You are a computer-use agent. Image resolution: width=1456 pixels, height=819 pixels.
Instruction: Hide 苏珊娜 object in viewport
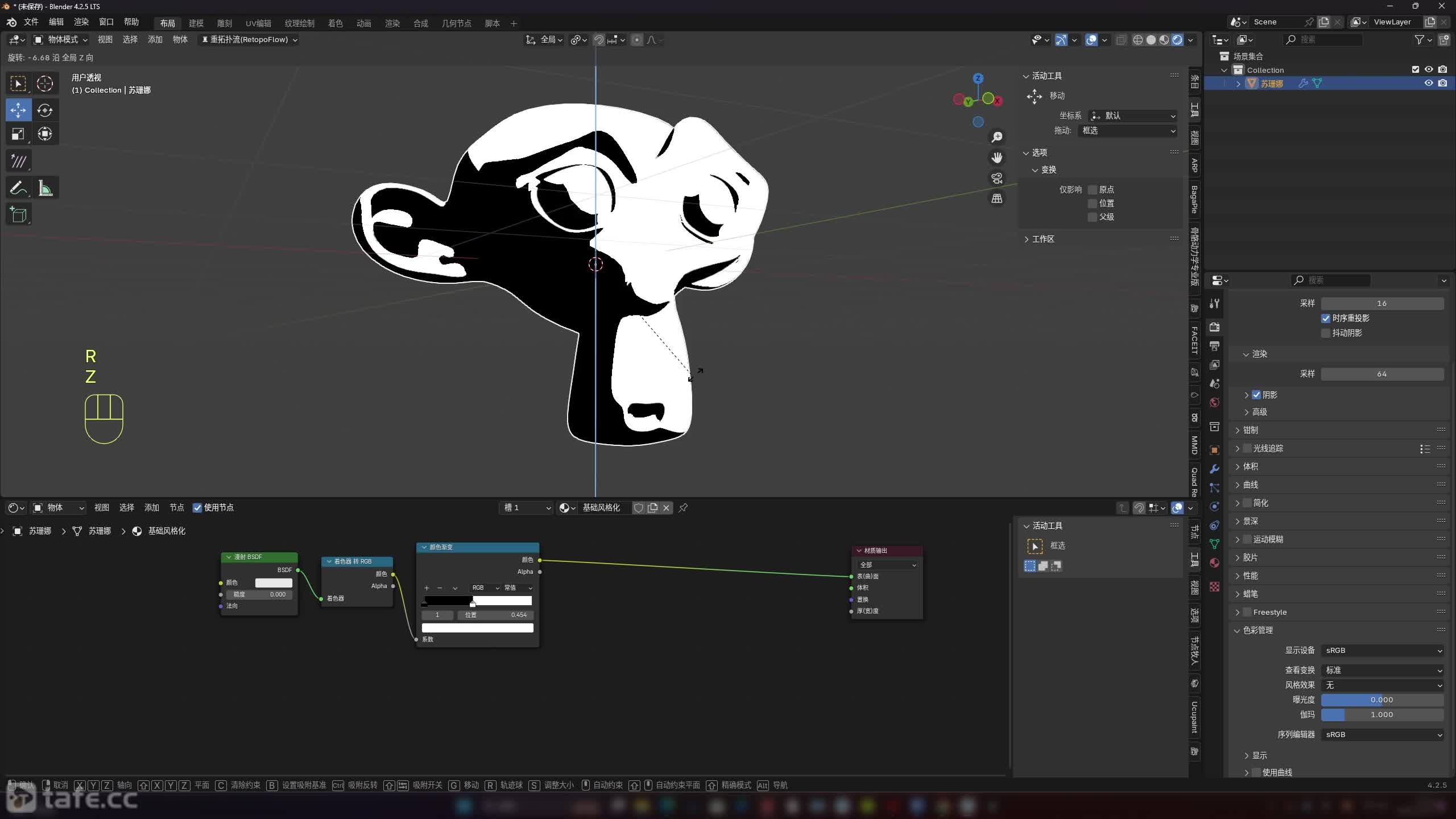coord(1428,83)
